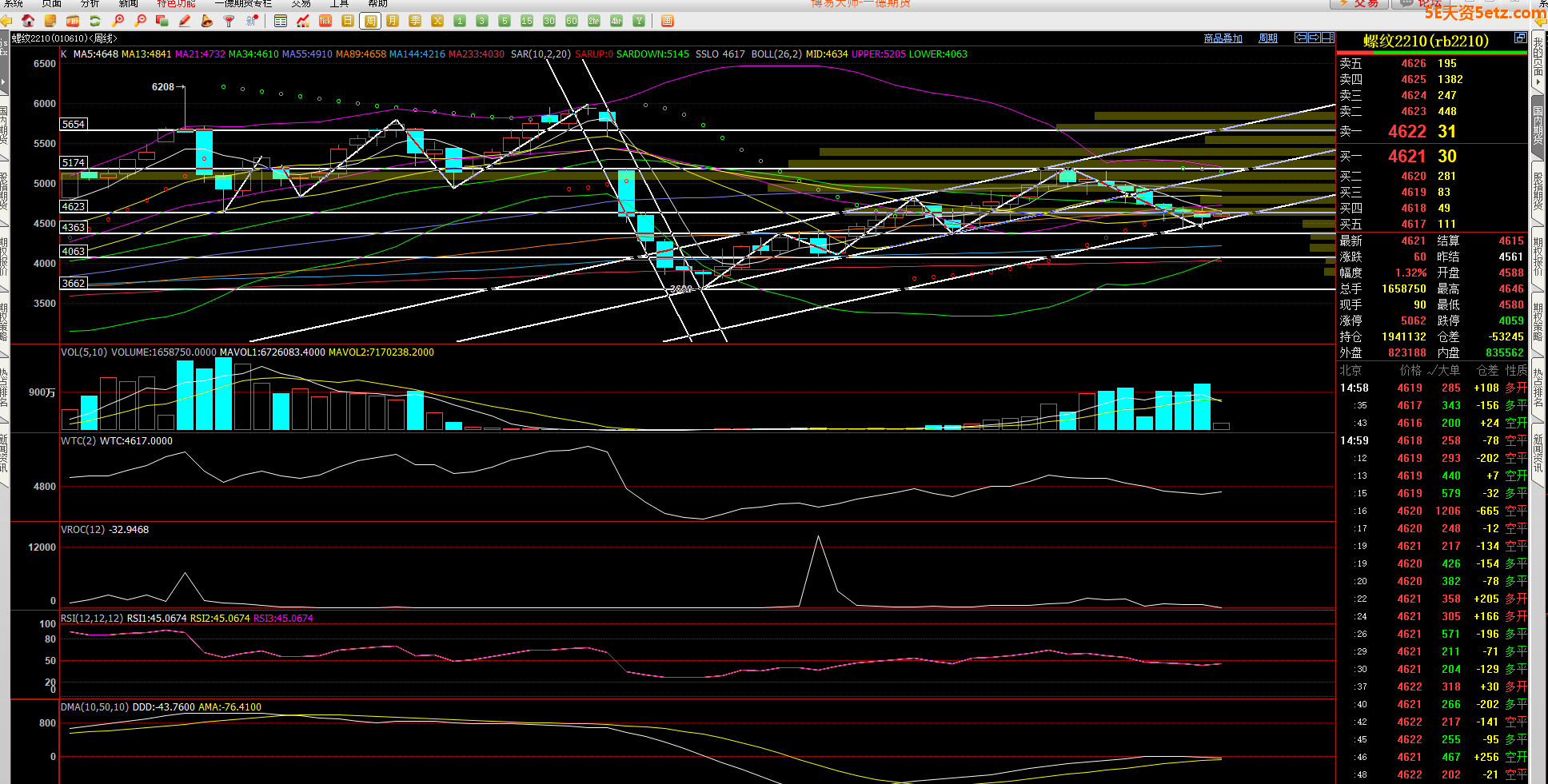The height and width of the screenshot is (784, 1548).
Task: Click the 大单 column header
Action: click(x=1449, y=370)
